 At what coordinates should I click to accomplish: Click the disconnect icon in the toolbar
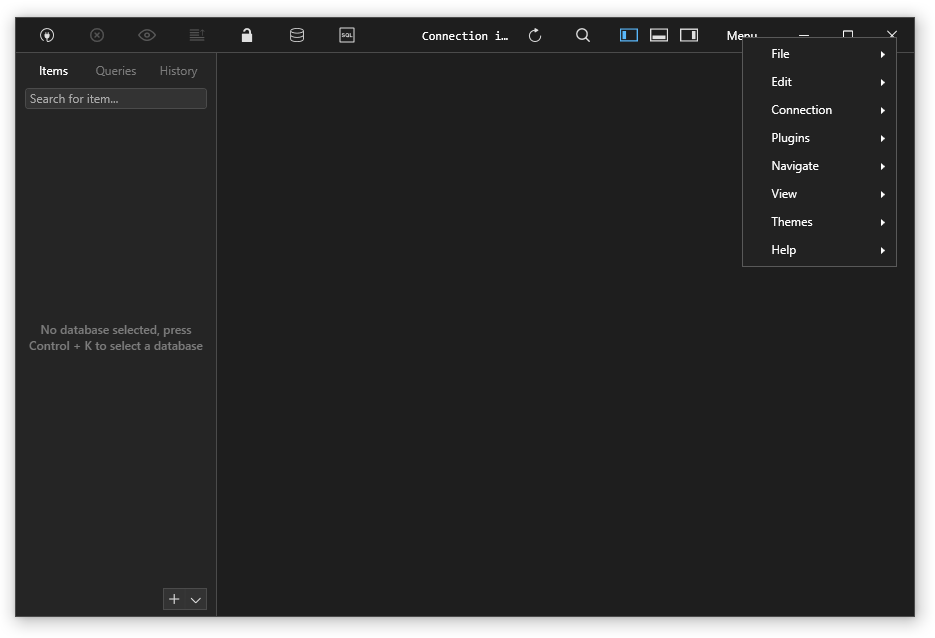click(x=97, y=35)
